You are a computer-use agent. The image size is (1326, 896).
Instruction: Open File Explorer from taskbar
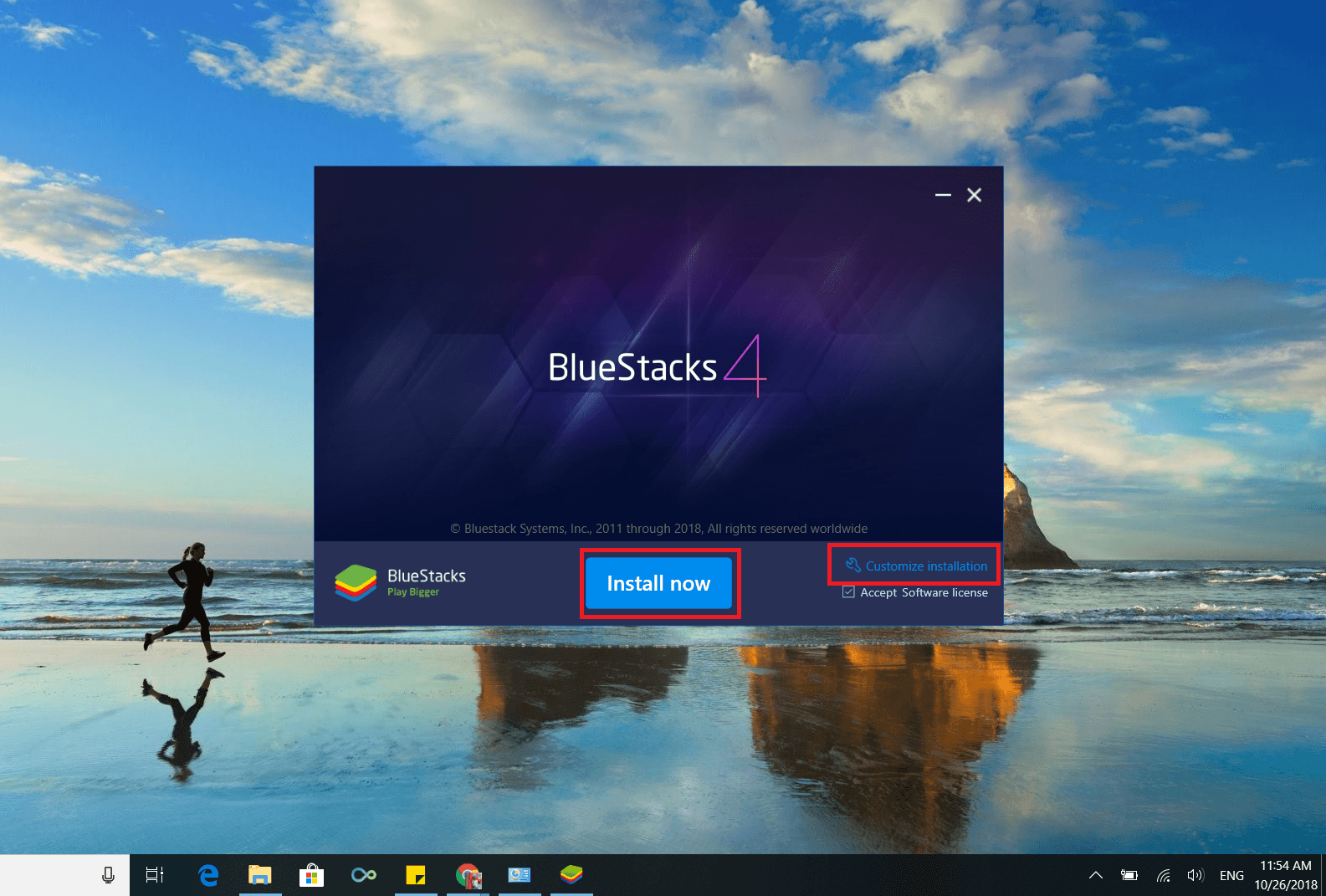(259, 875)
